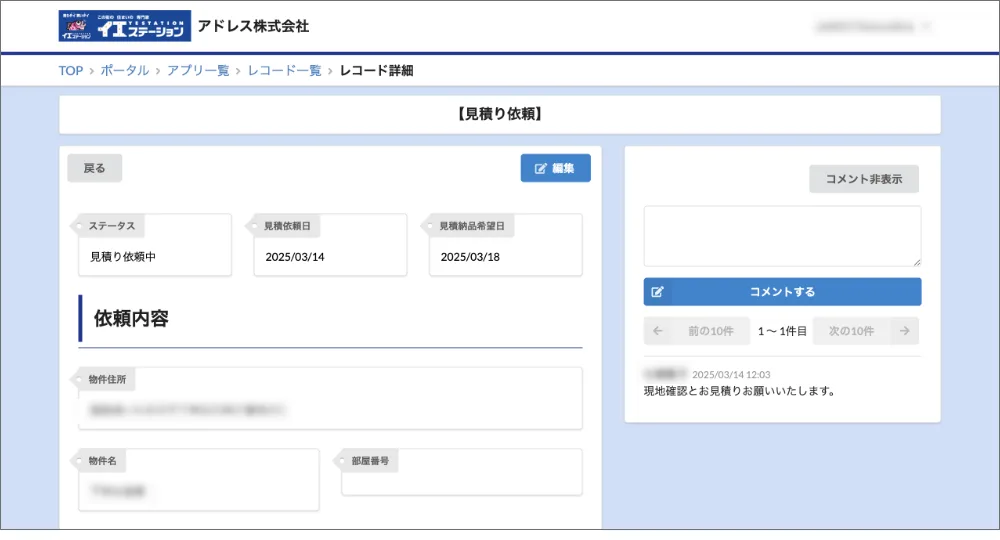Navigate to アプリ一覧 breadcrumb
The width and height of the screenshot is (1000, 540).
coord(198,71)
